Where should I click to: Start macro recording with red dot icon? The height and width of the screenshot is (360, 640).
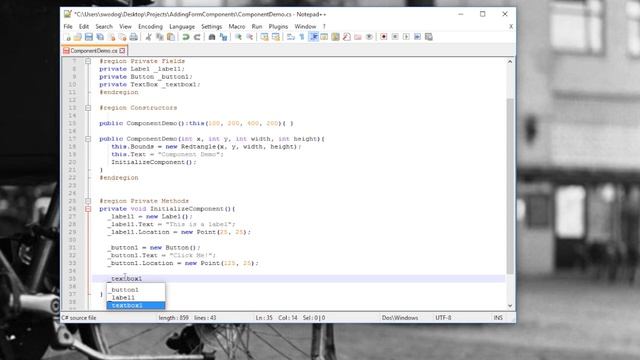384,37
